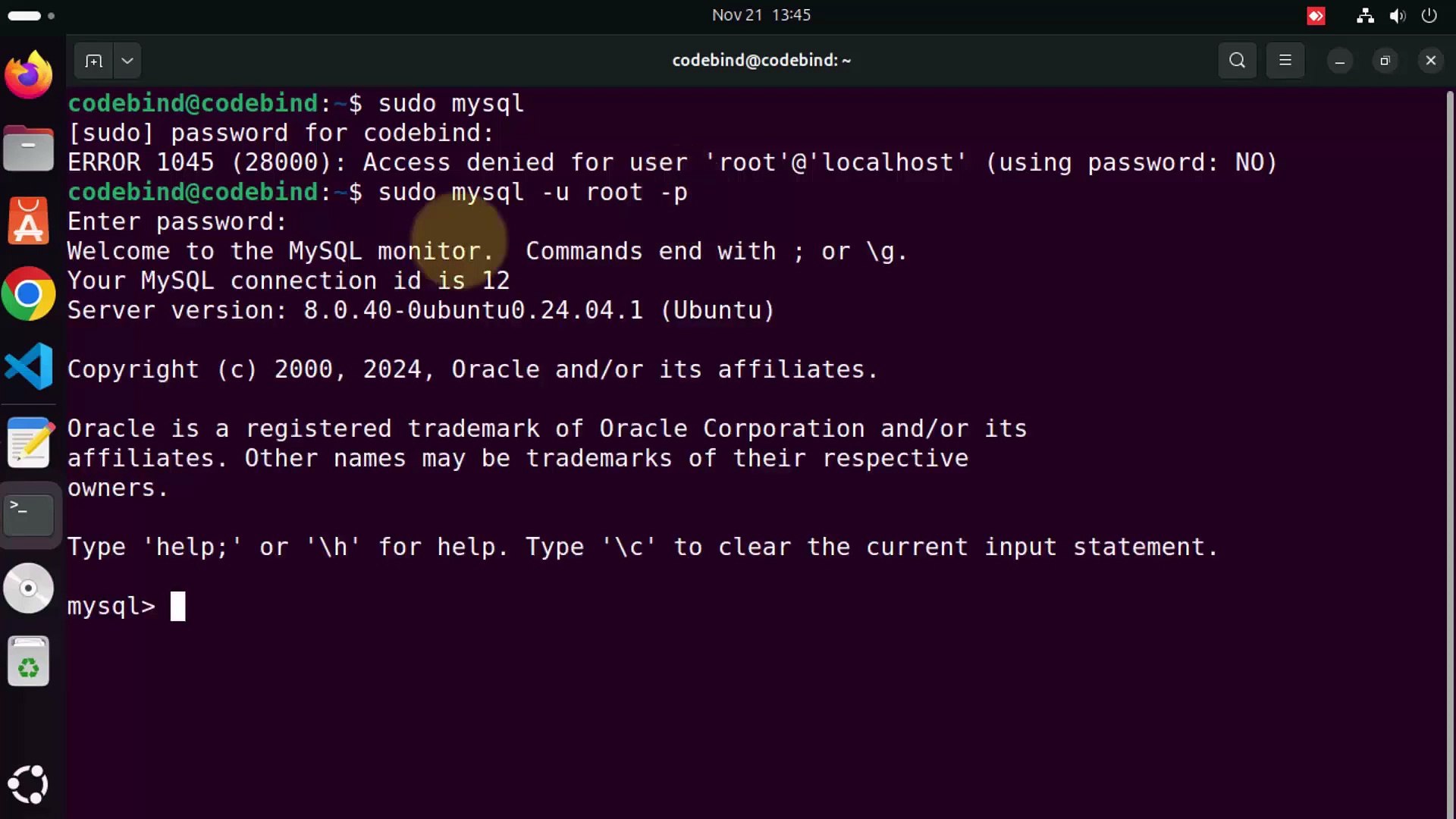Screen dimensions: 1456x819
Task: Open the terminal hamburger menu
Action: pyautogui.click(x=1285, y=61)
